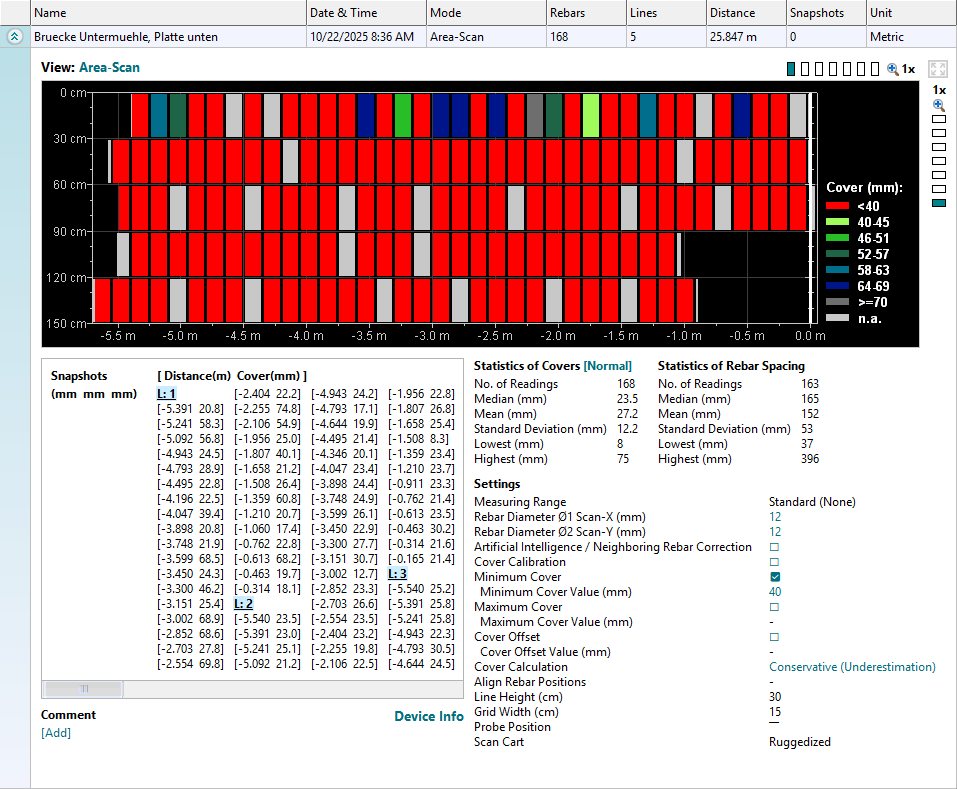The image size is (957, 789).
Task: Enable Artificial Intelligence Neighboring Rebar Correction
Action: pyautogui.click(x=774, y=547)
